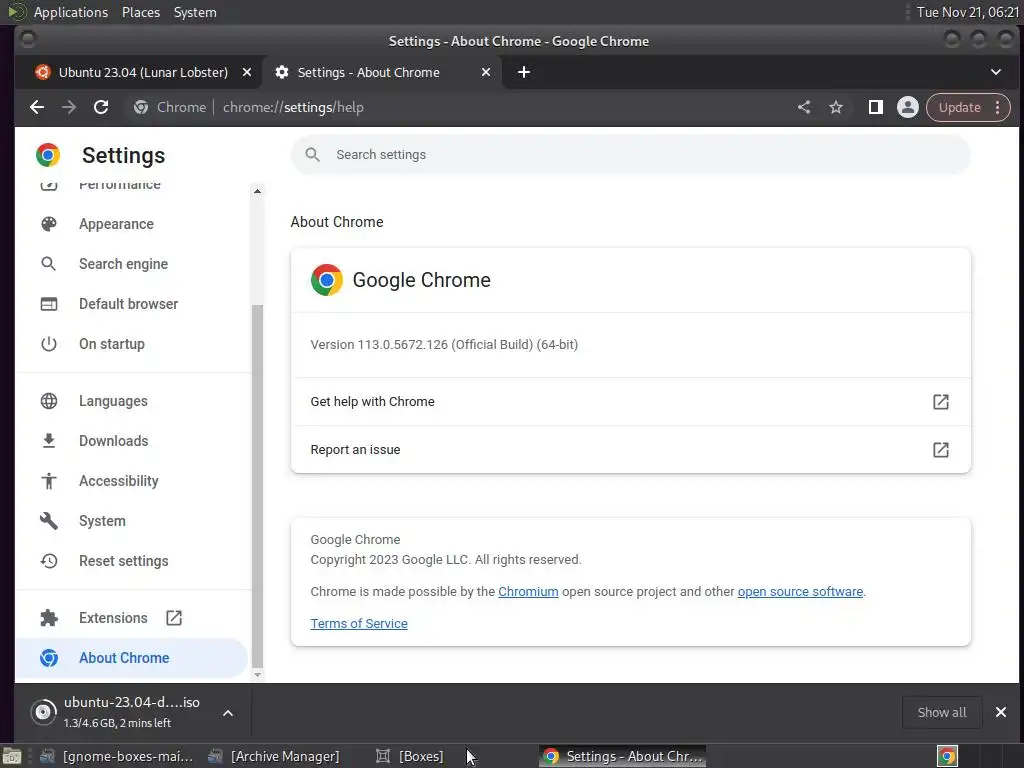Screen dimensions: 1024x768
Task: Open a new tab with plus button
Action: tap(524, 72)
